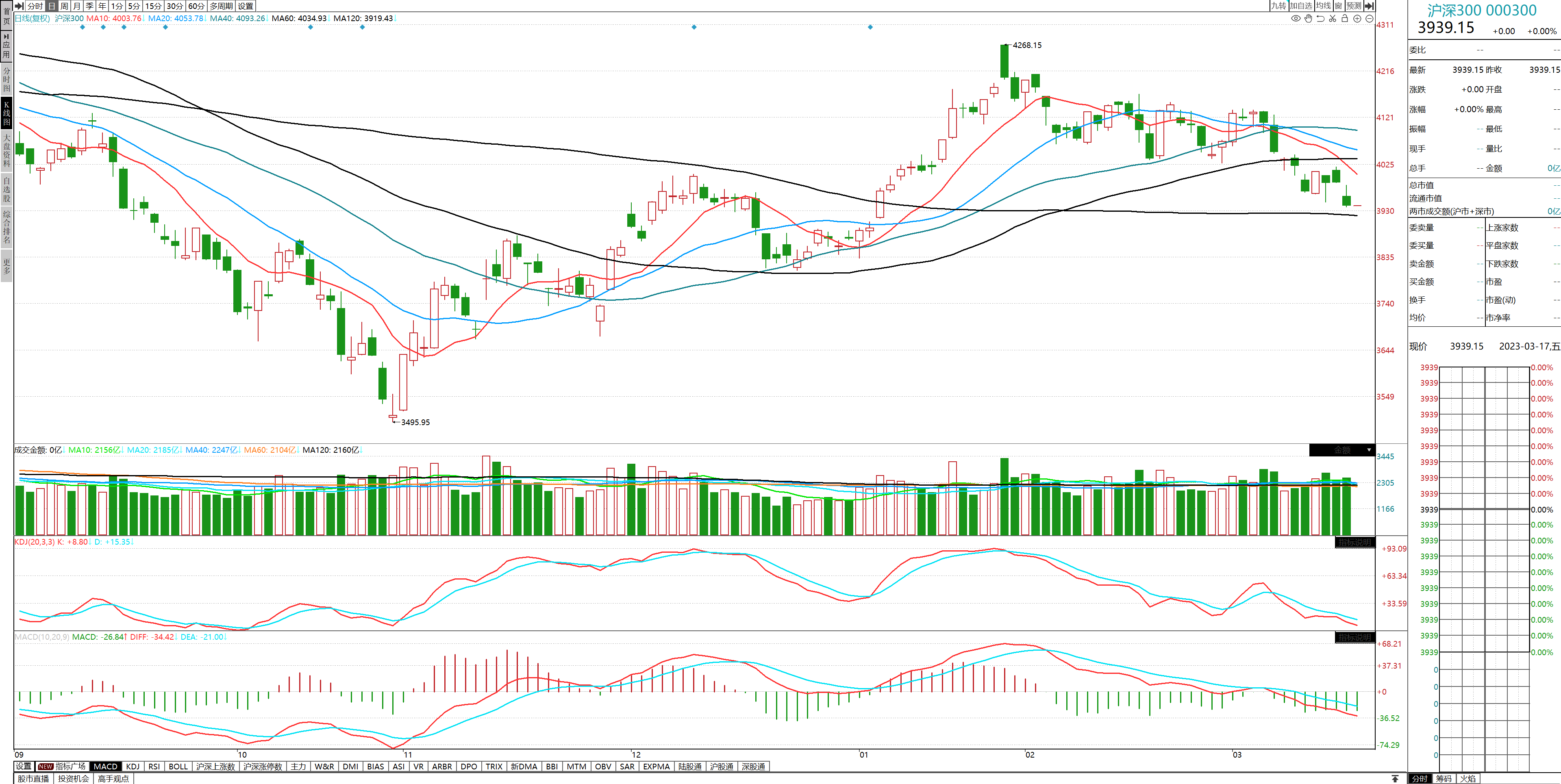1561x784 pixels.
Task: Zoom out with the minus circle icon
Action: tap(1369, 19)
